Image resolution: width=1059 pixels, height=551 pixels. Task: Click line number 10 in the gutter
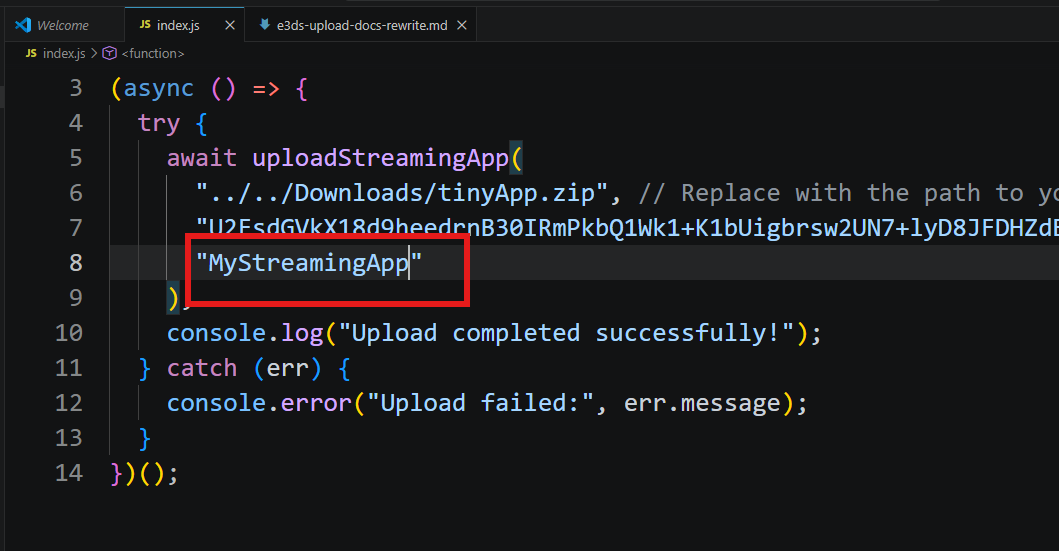click(69, 333)
